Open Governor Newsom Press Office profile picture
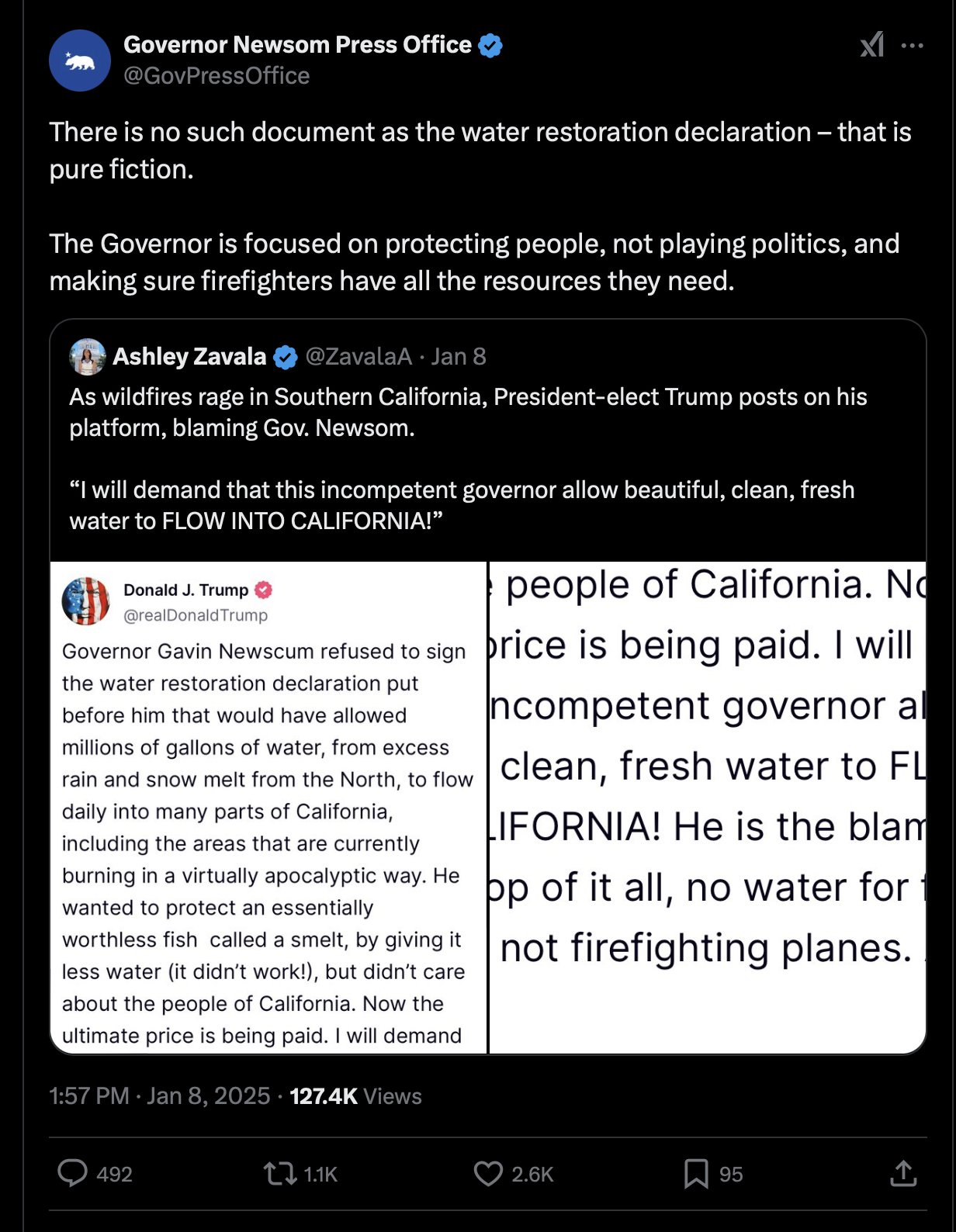956x1232 pixels. coord(80,61)
